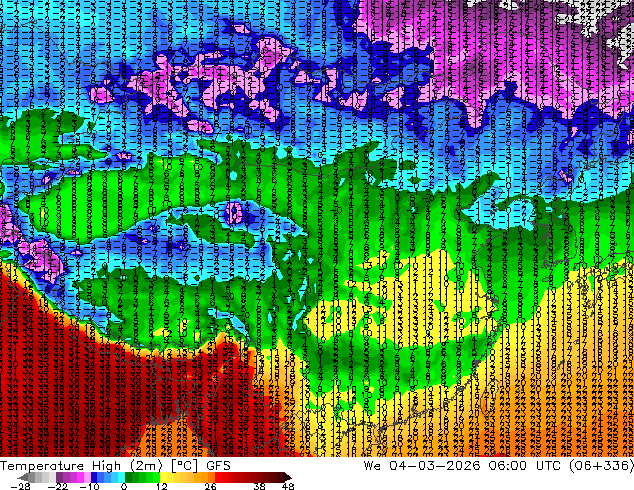Click the "-10" legend label
The width and height of the screenshot is (634, 490).
pyautogui.click(x=89, y=486)
